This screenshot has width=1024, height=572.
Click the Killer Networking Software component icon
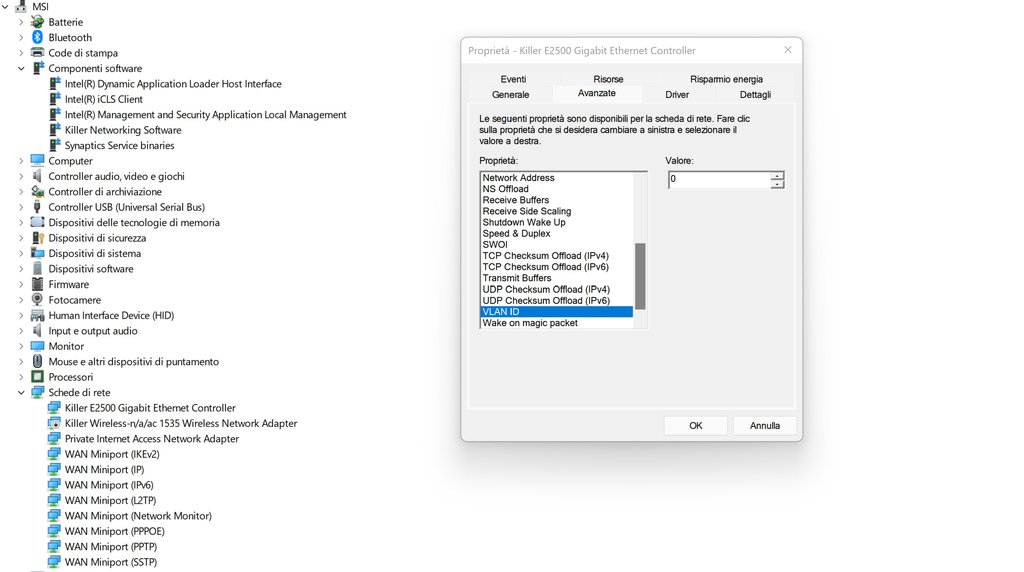(x=55, y=130)
